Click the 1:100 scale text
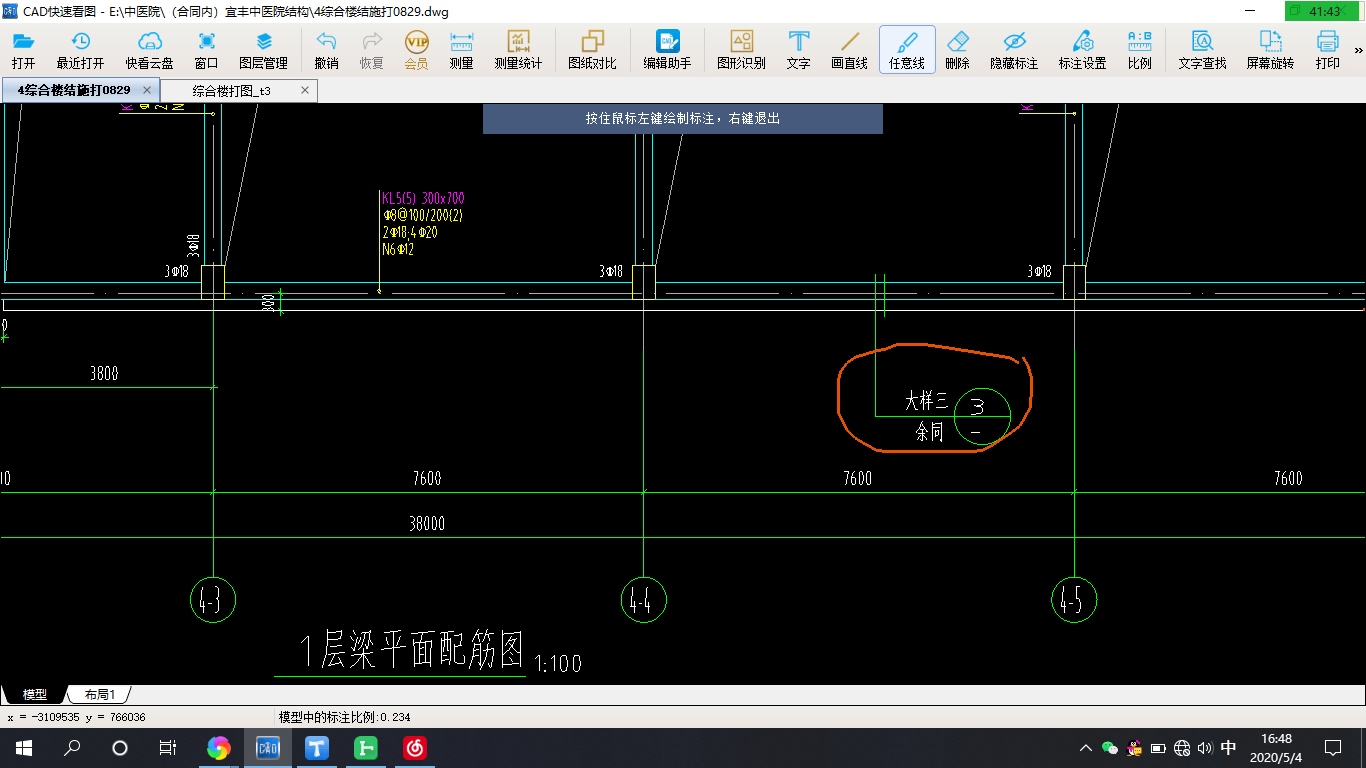Viewport: 1366px width, 768px height. click(x=558, y=663)
